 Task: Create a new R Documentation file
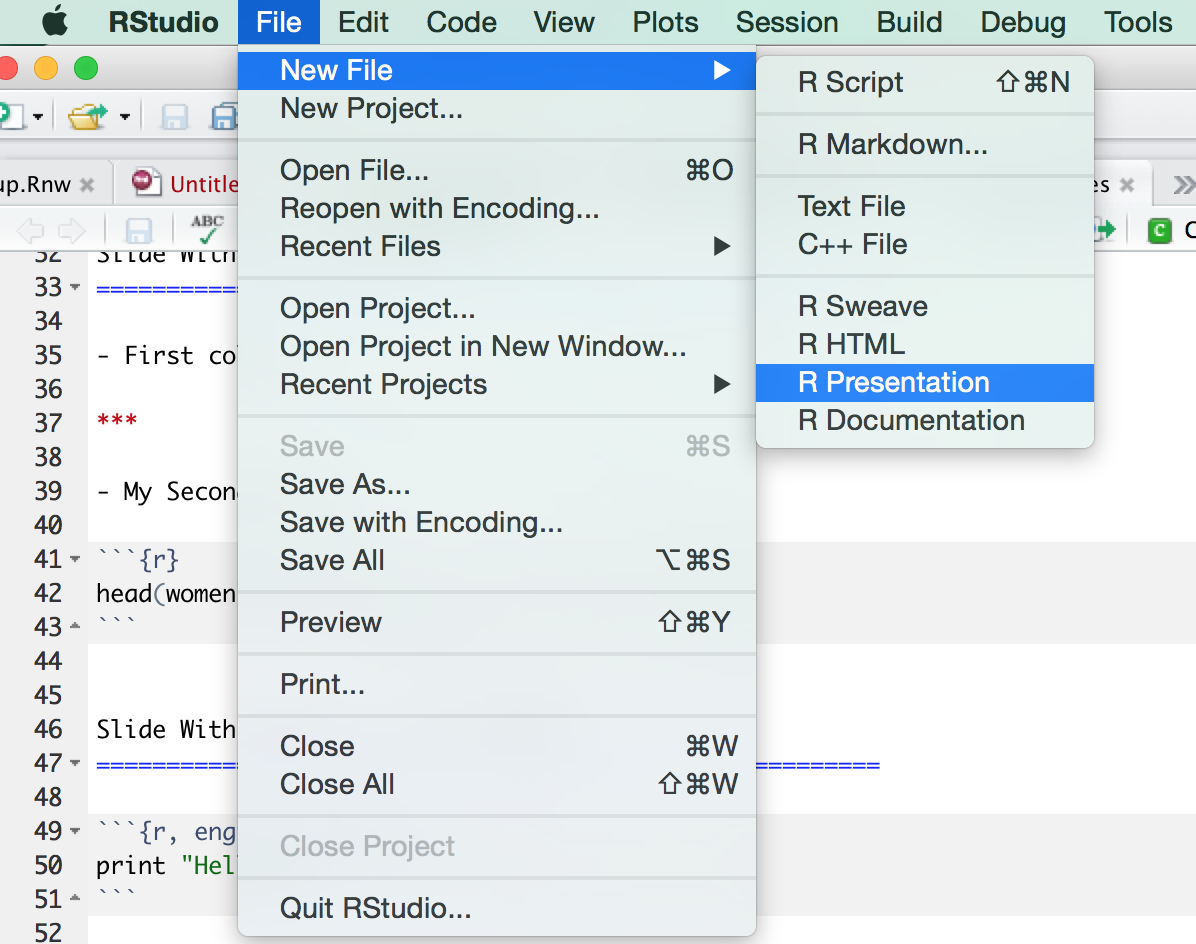coord(924,420)
